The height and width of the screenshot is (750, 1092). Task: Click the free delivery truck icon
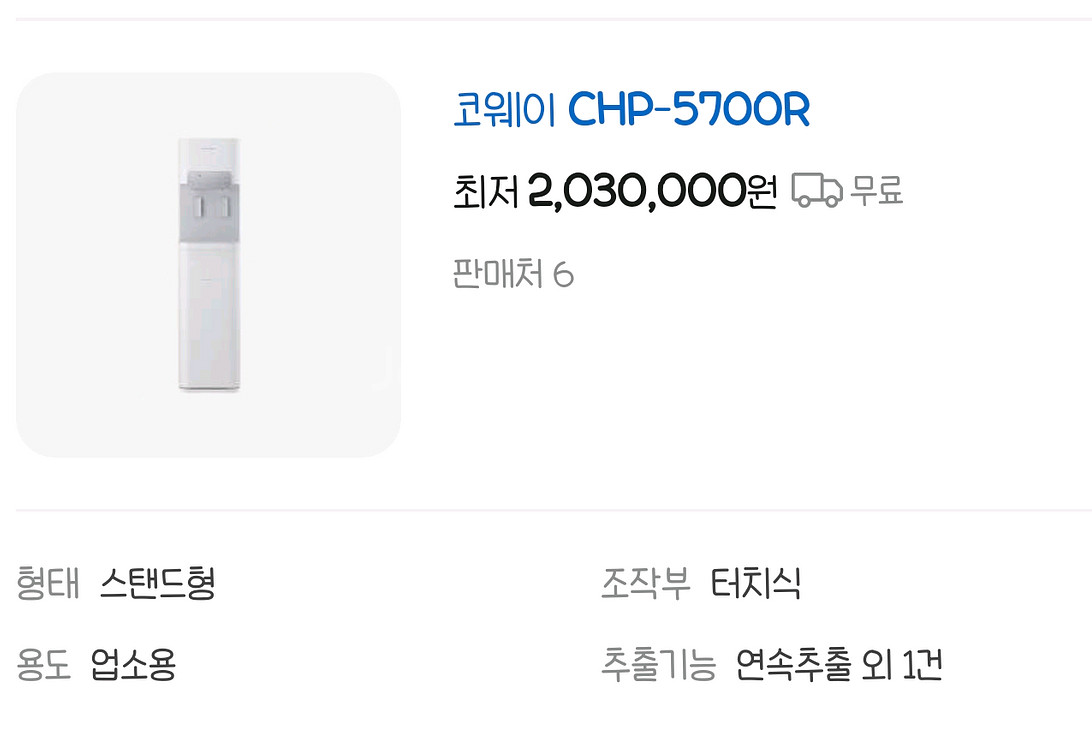(816, 189)
